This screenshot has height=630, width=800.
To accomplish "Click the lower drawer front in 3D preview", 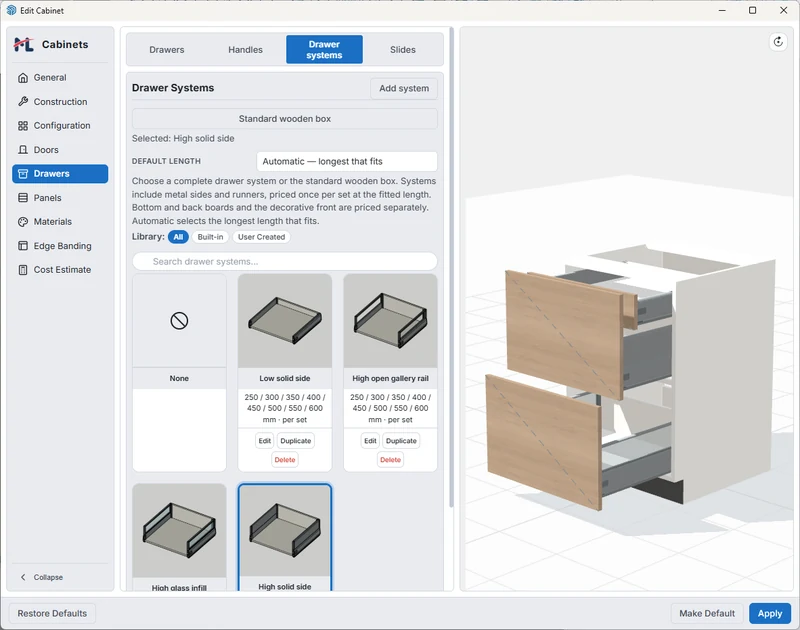I will point(543,441).
